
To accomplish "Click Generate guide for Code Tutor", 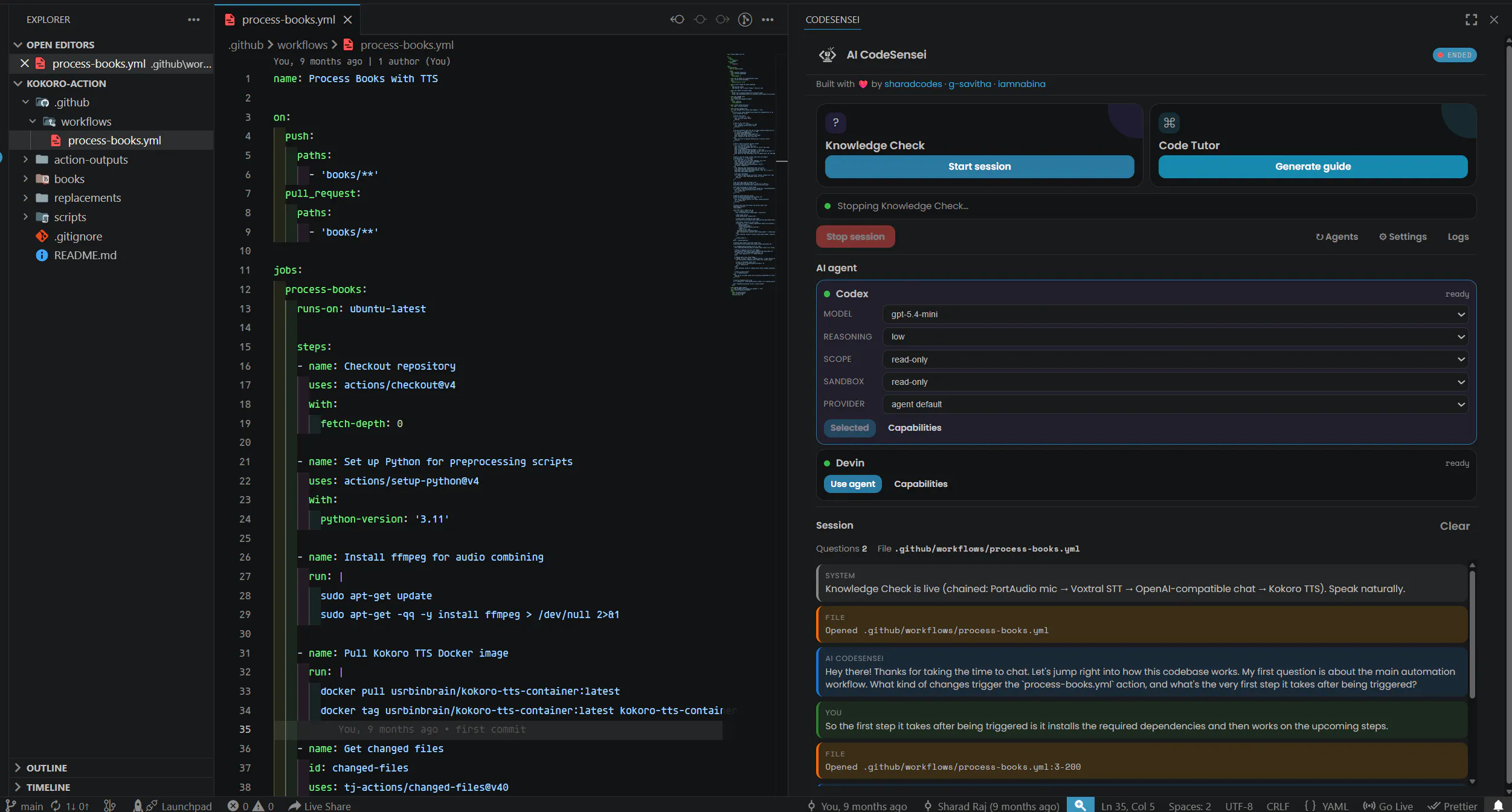I will tap(1313, 166).
